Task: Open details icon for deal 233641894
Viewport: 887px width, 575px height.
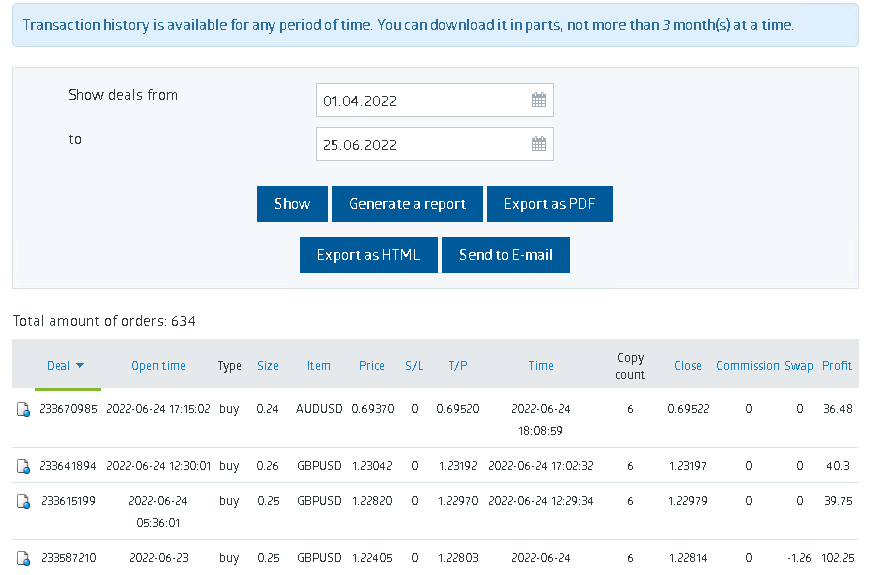Action: point(23,466)
